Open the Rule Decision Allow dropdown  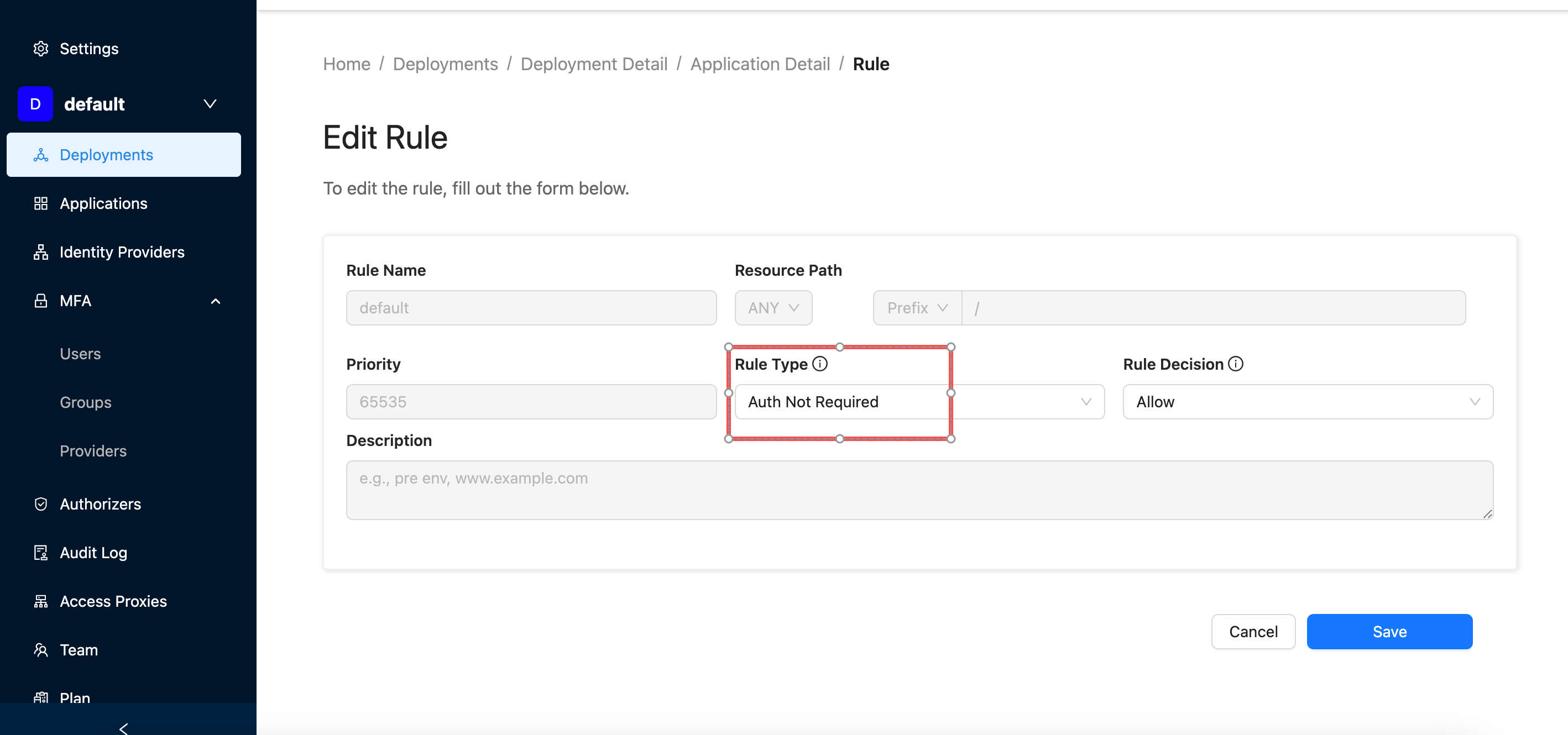pos(1307,402)
